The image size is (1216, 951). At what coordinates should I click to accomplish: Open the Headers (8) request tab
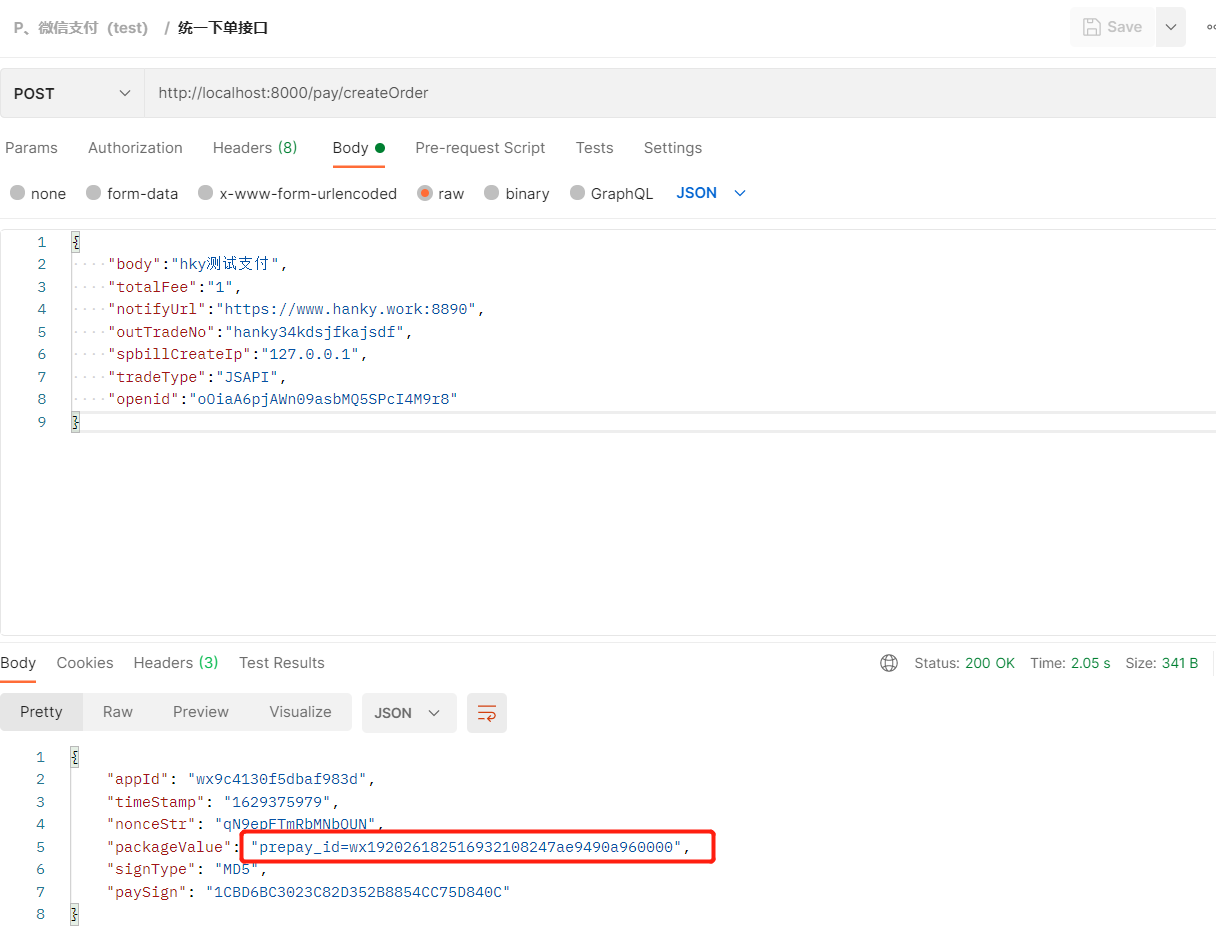pyautogui.click(x=255, y=148)
